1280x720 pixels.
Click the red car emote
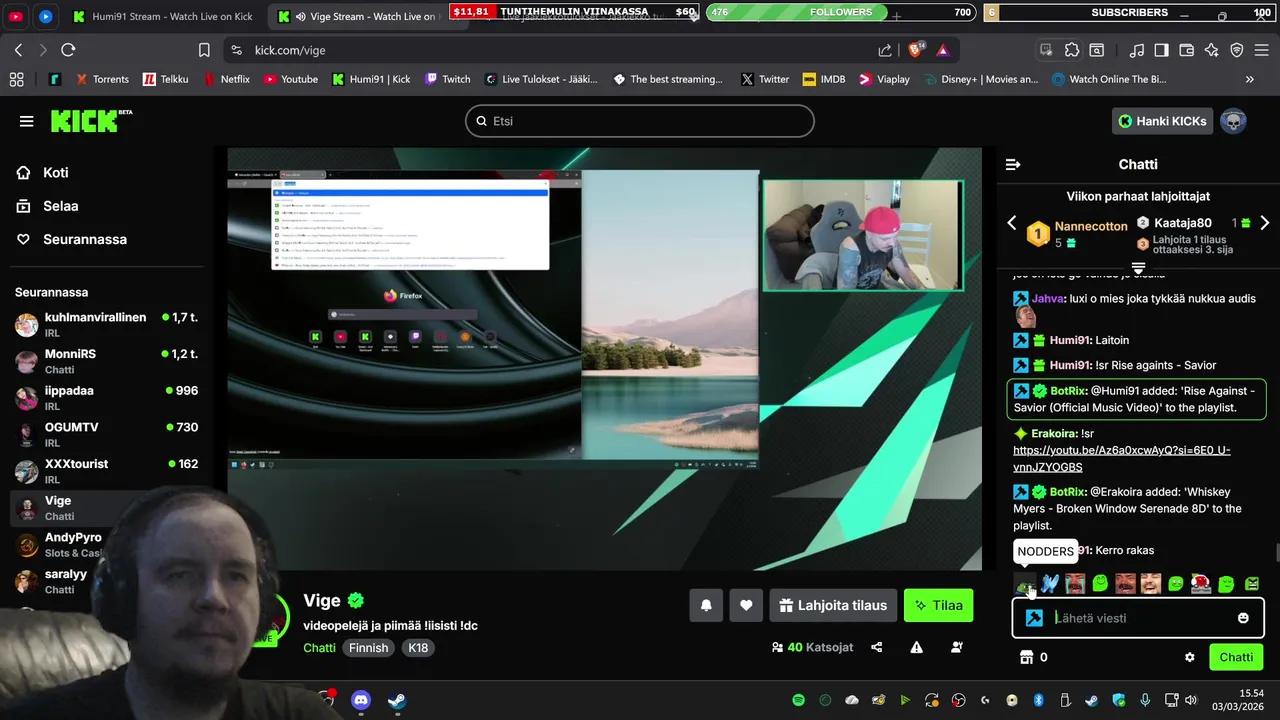[x=1201, y=584]
